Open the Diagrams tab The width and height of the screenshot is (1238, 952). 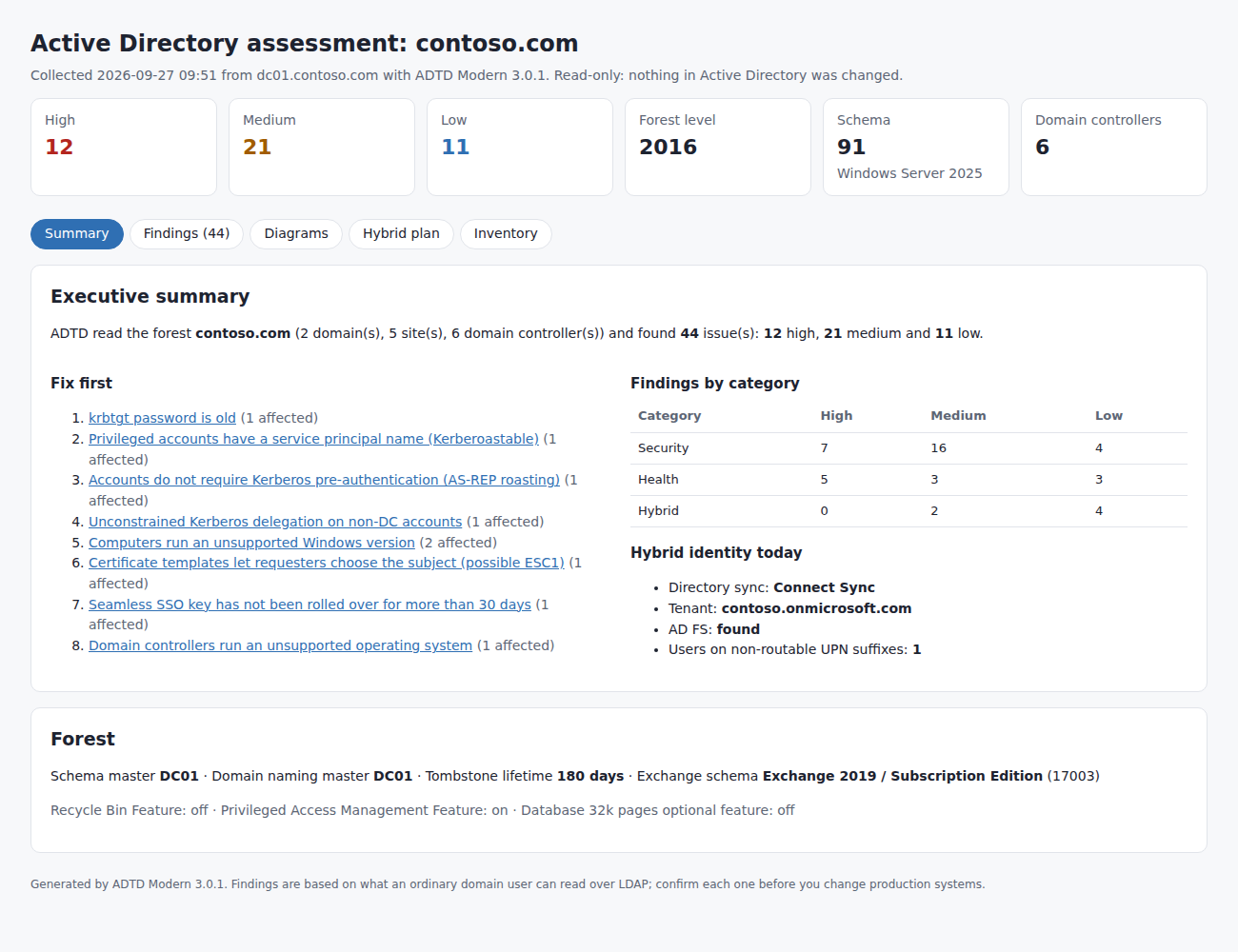(x=296, y=234)
